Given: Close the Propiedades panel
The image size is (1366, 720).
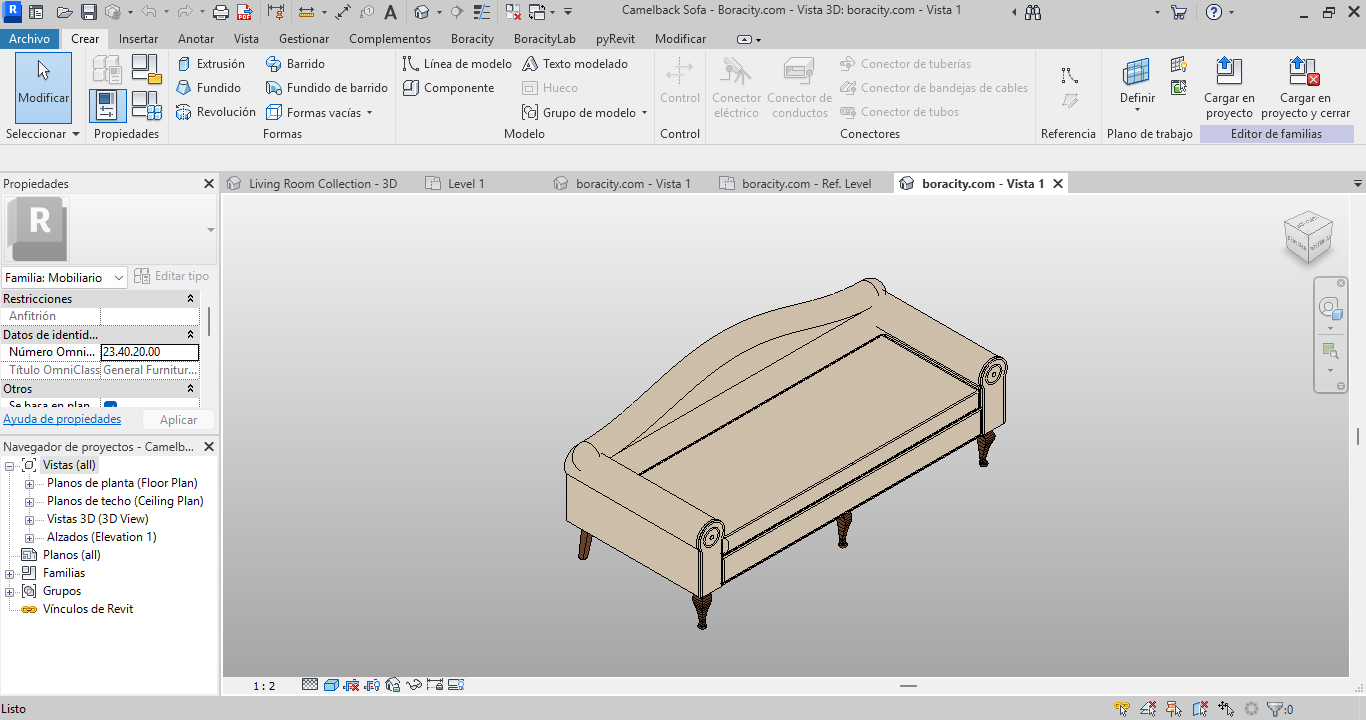Looking at the screenshot, I should 209,184.
